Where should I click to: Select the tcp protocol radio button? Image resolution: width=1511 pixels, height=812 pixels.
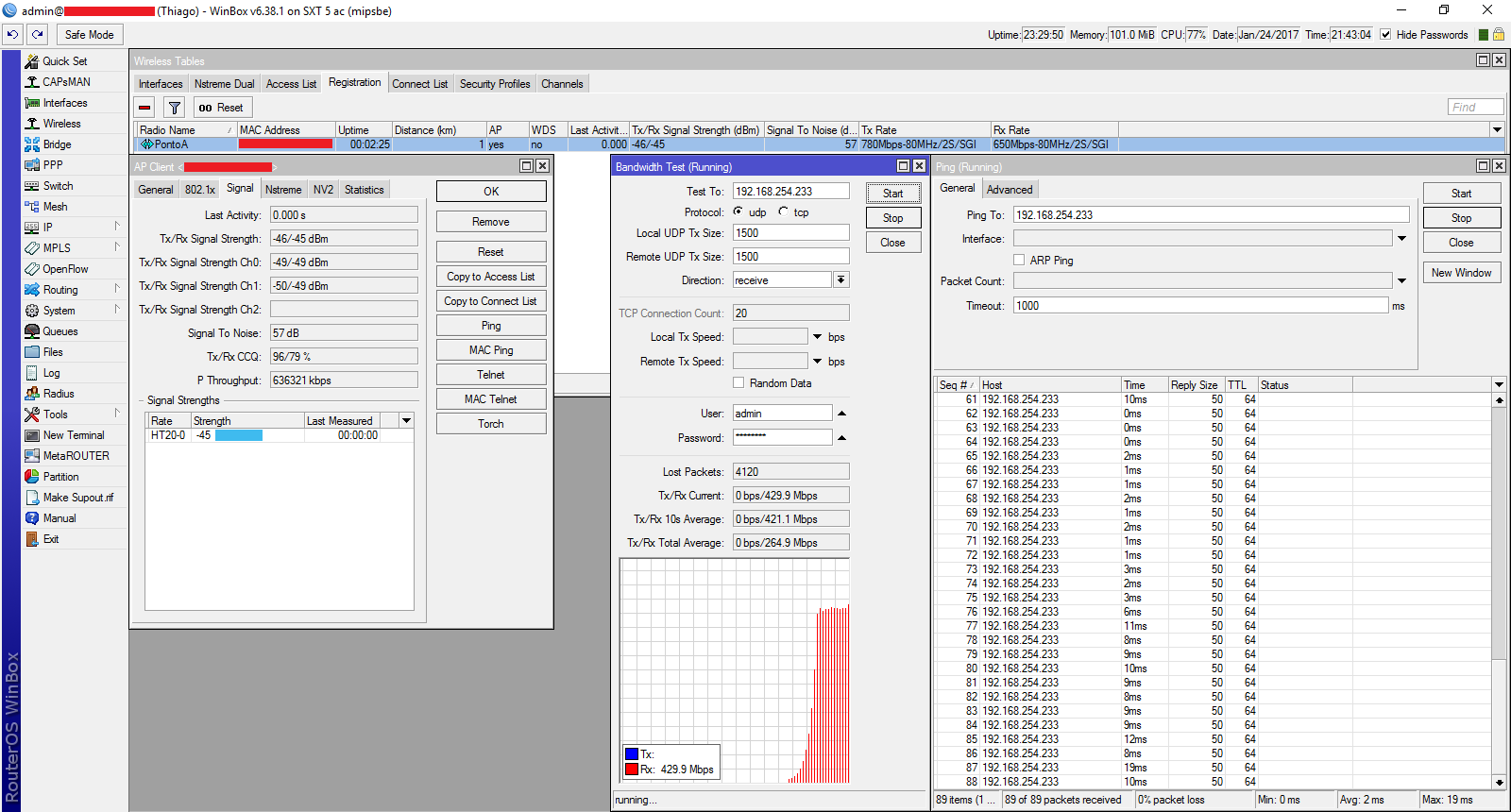[x=784, y=211]
